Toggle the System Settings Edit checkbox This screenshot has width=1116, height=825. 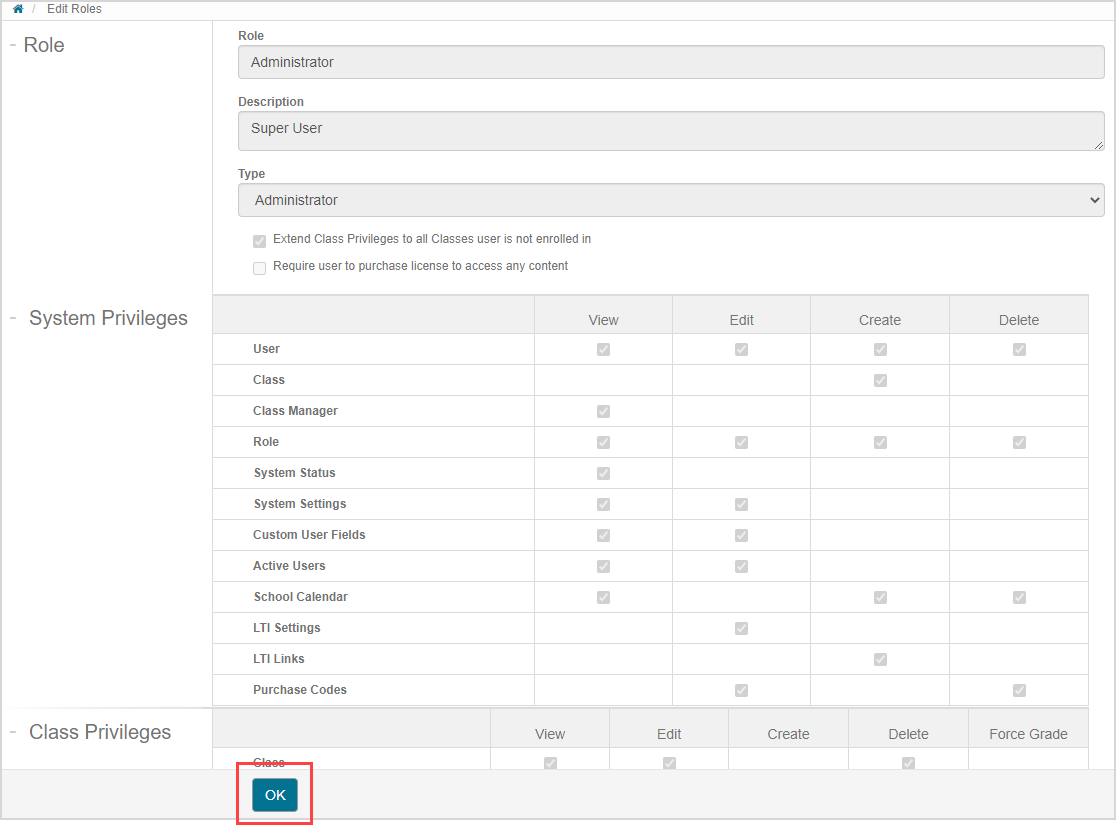click(x=741, y=504)
